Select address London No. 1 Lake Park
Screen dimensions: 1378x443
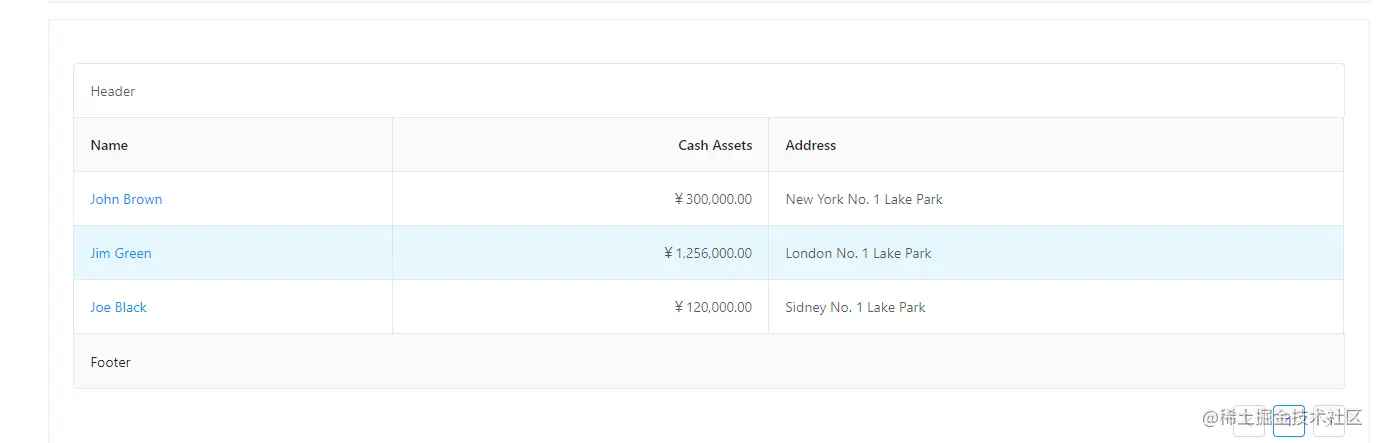pos(858,253)
